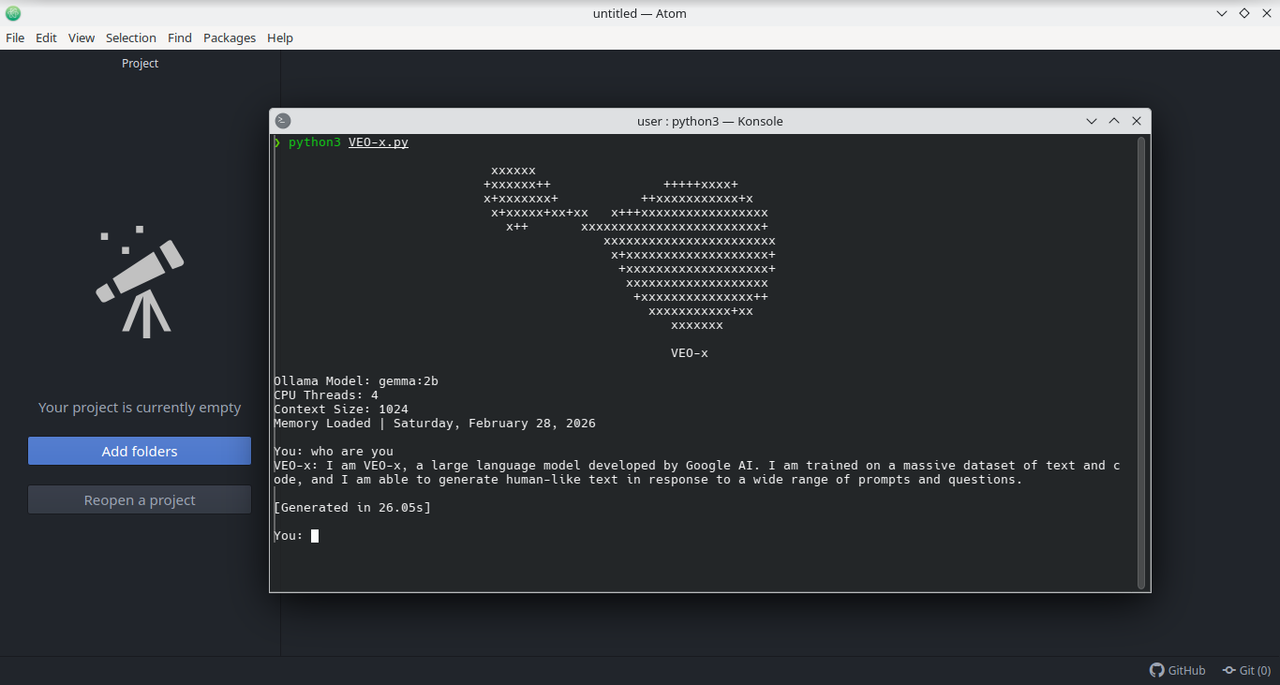Click the Konsole window menu icon

point(283,121)
